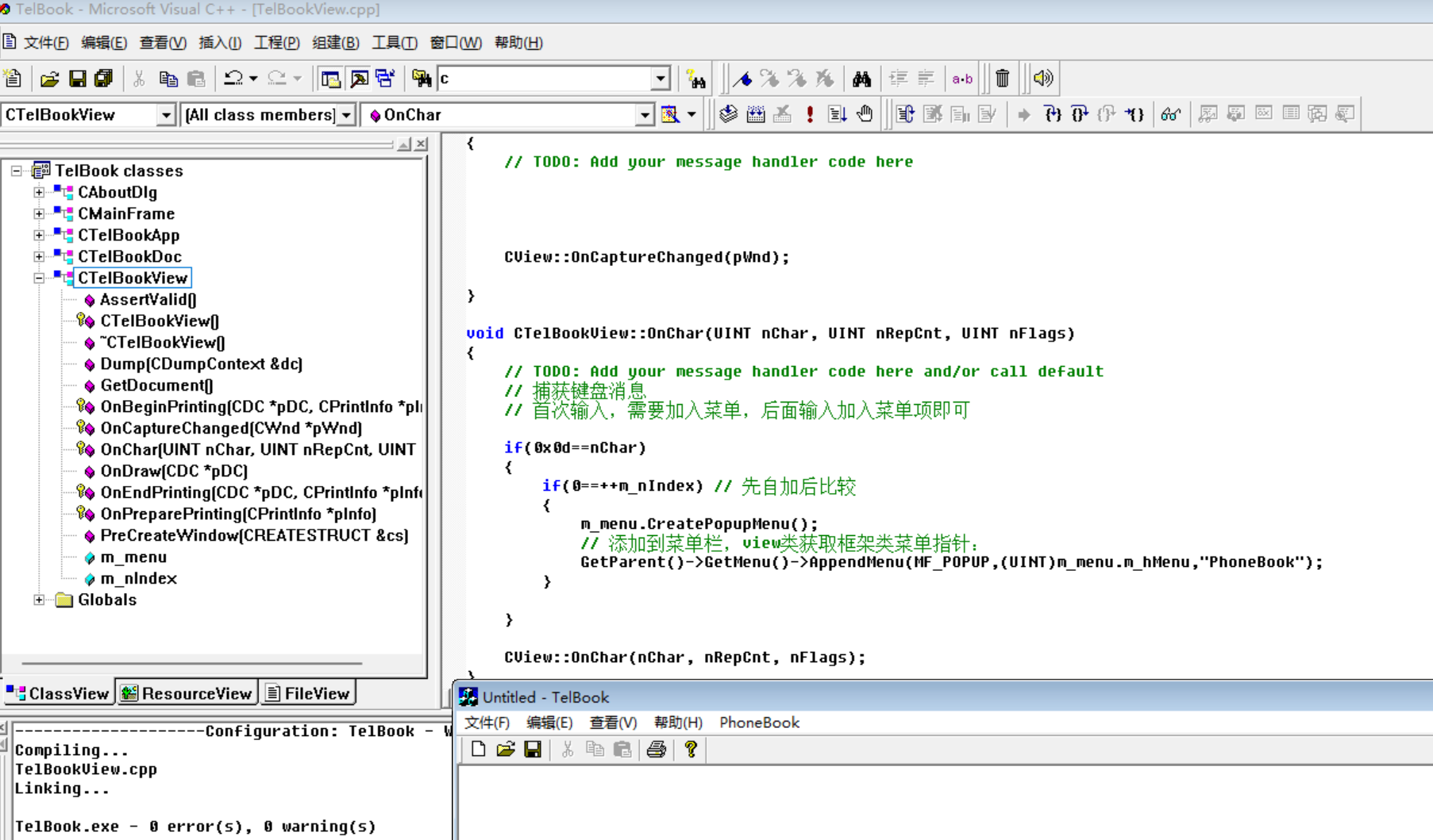Open the 工程(P) project menu

276,43
